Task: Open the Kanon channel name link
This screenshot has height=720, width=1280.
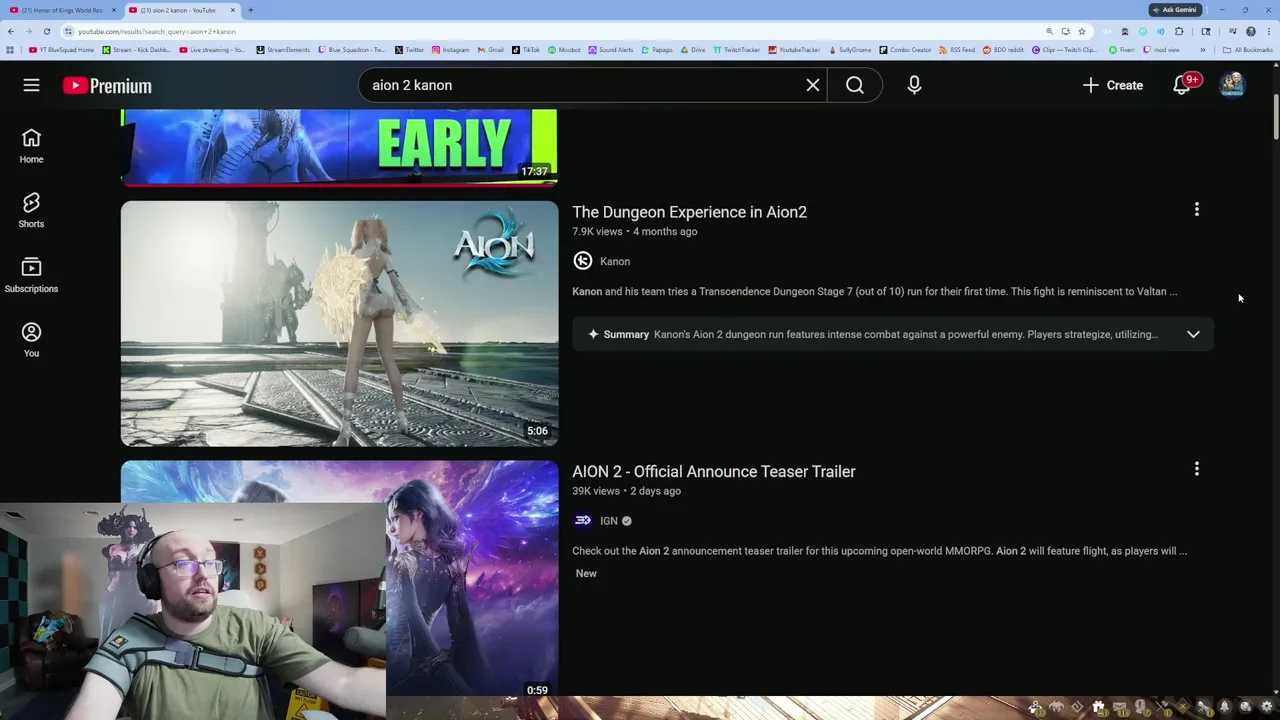Action: tap(615, 261)
